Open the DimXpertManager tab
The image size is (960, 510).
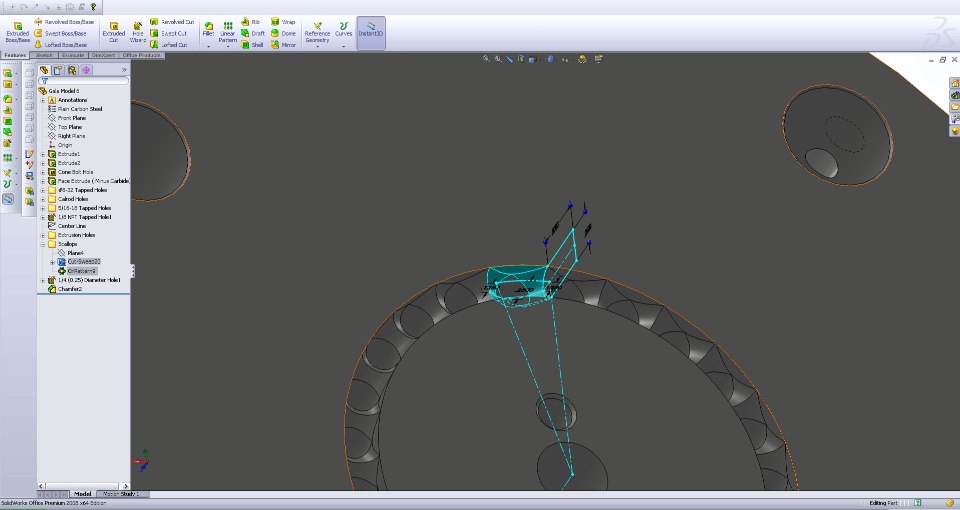point(86,70)
